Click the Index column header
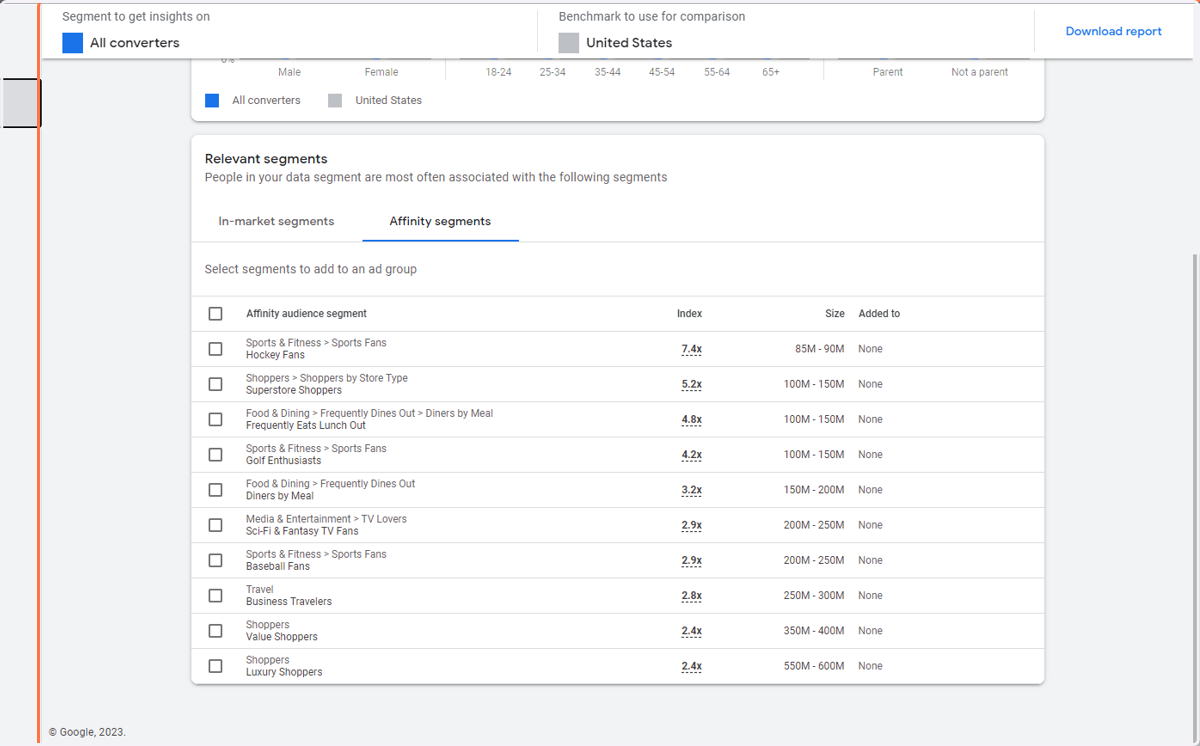Image resolution: width=1200 pixels, height=746 pixels. (689, 314)
